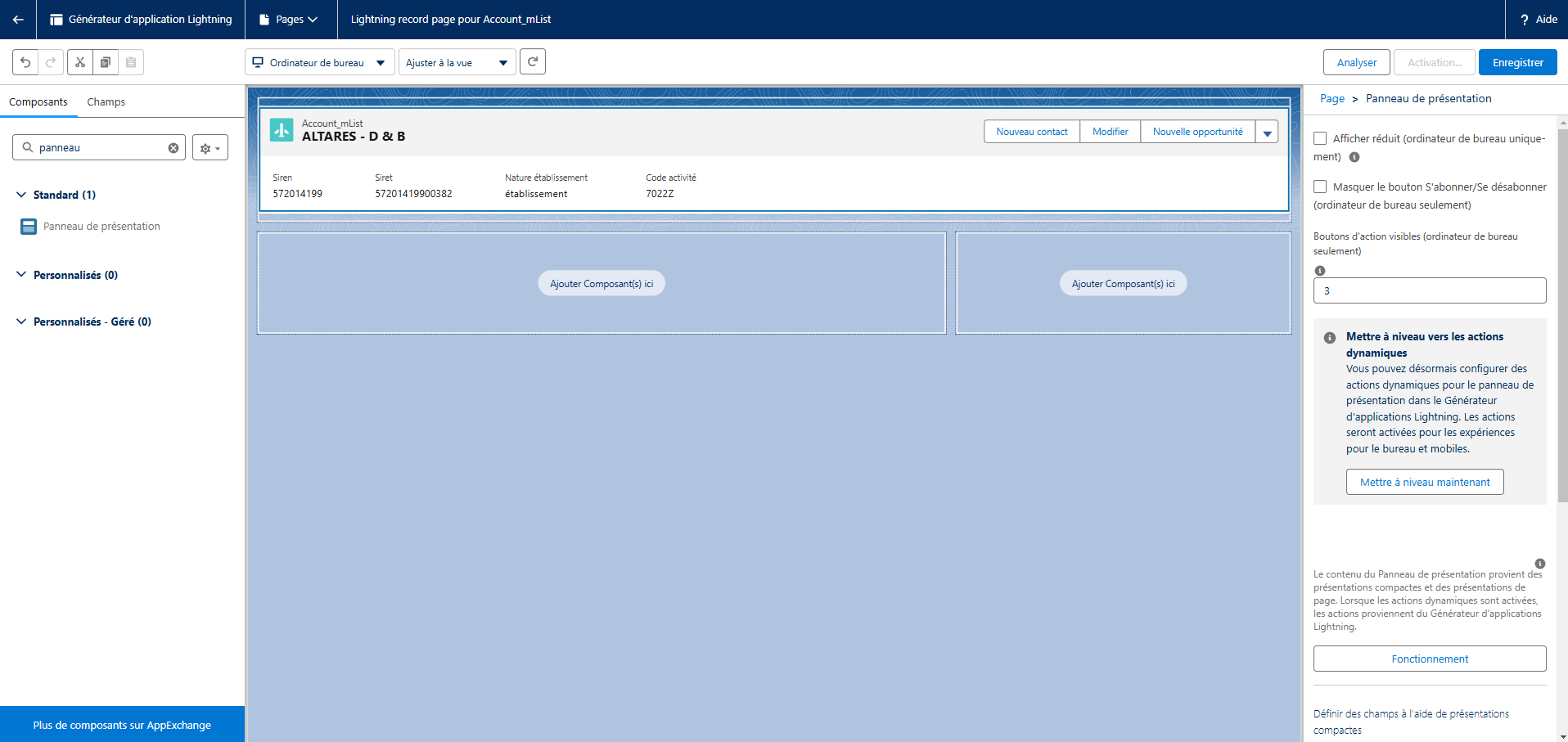The image size is (1568, 742).
Task: Open Générateur d'application Lightning menu
Action: click(141, 20)
